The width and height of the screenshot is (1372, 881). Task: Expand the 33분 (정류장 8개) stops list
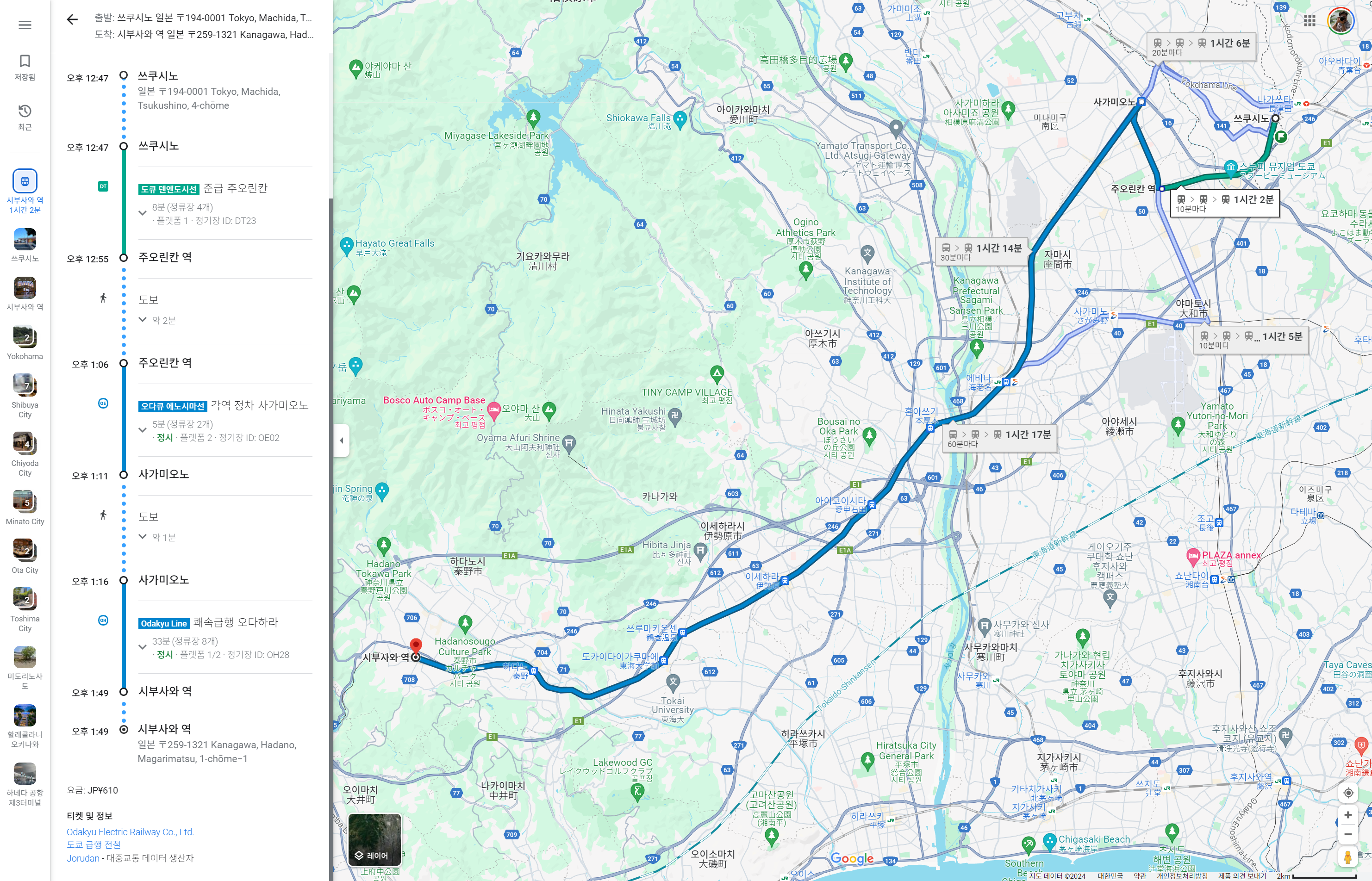tap(143, 647)
